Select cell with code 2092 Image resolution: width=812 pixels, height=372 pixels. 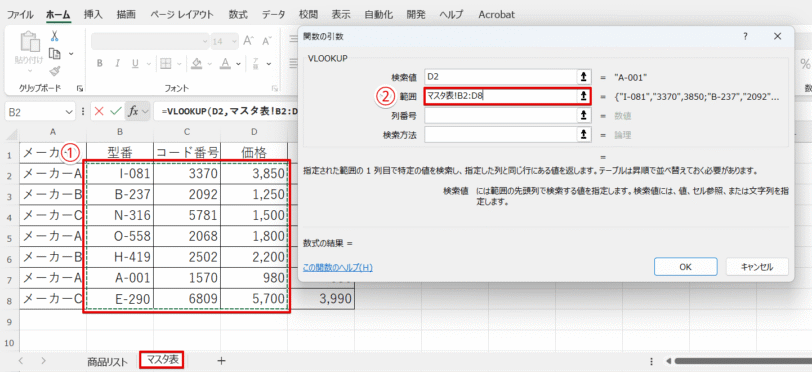187,195
